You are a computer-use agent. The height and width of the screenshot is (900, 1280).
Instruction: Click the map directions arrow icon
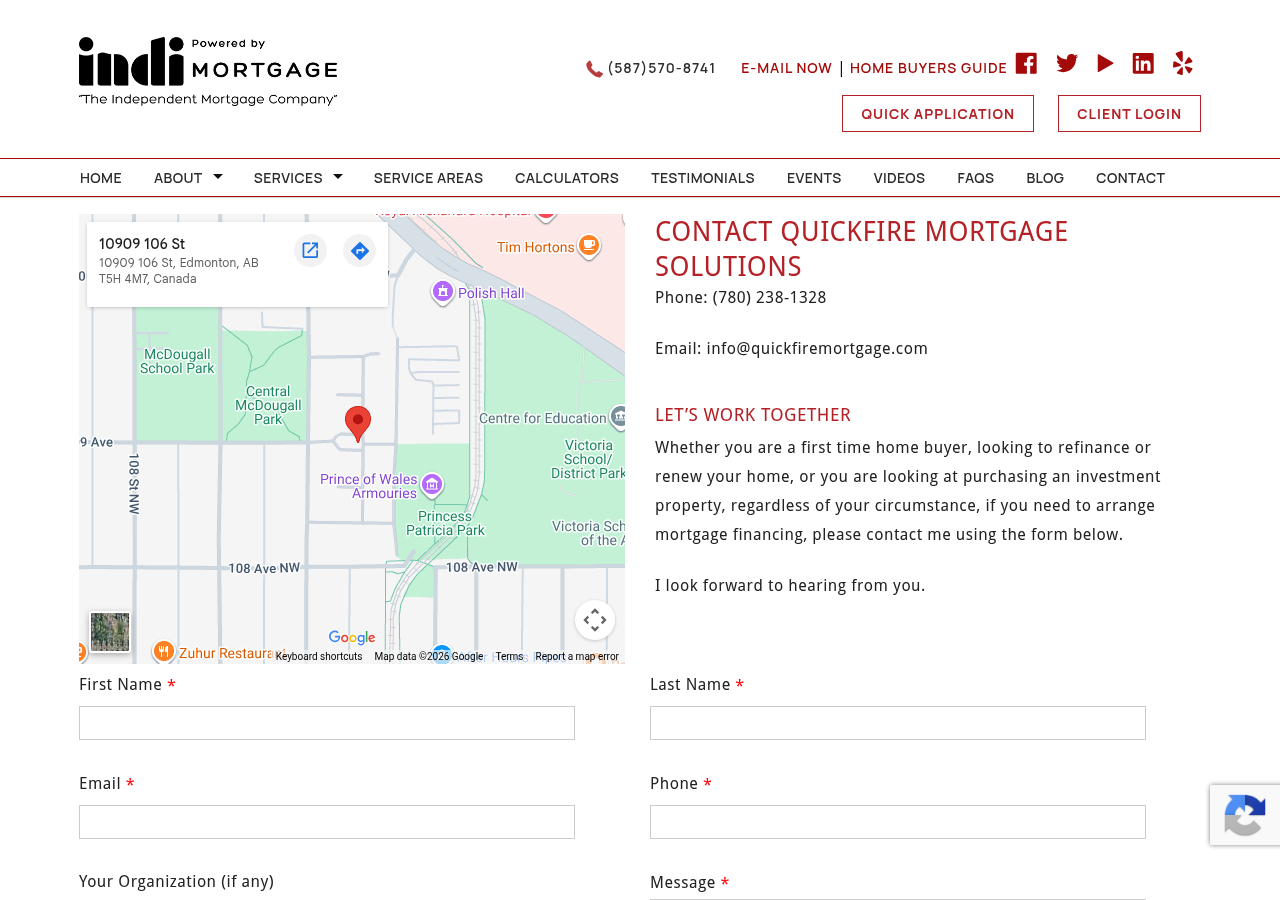coord(360,250)
